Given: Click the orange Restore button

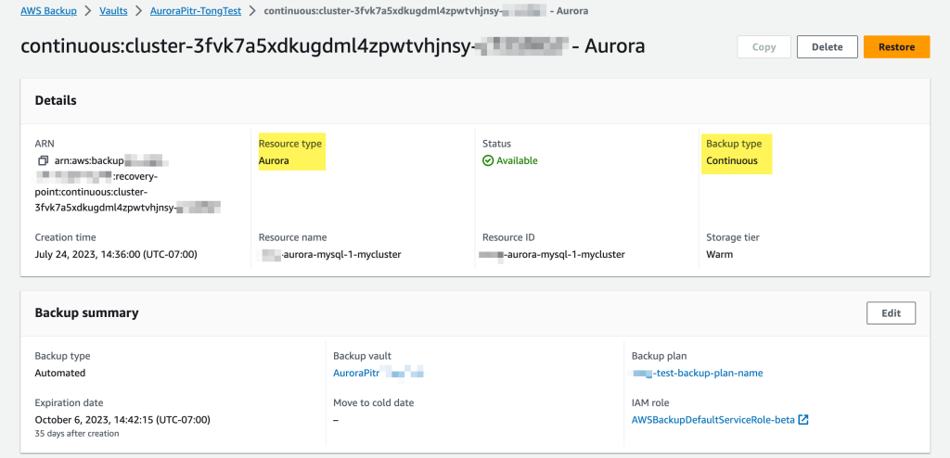Looking at the screenshot, I should click(x=897, y=47).
